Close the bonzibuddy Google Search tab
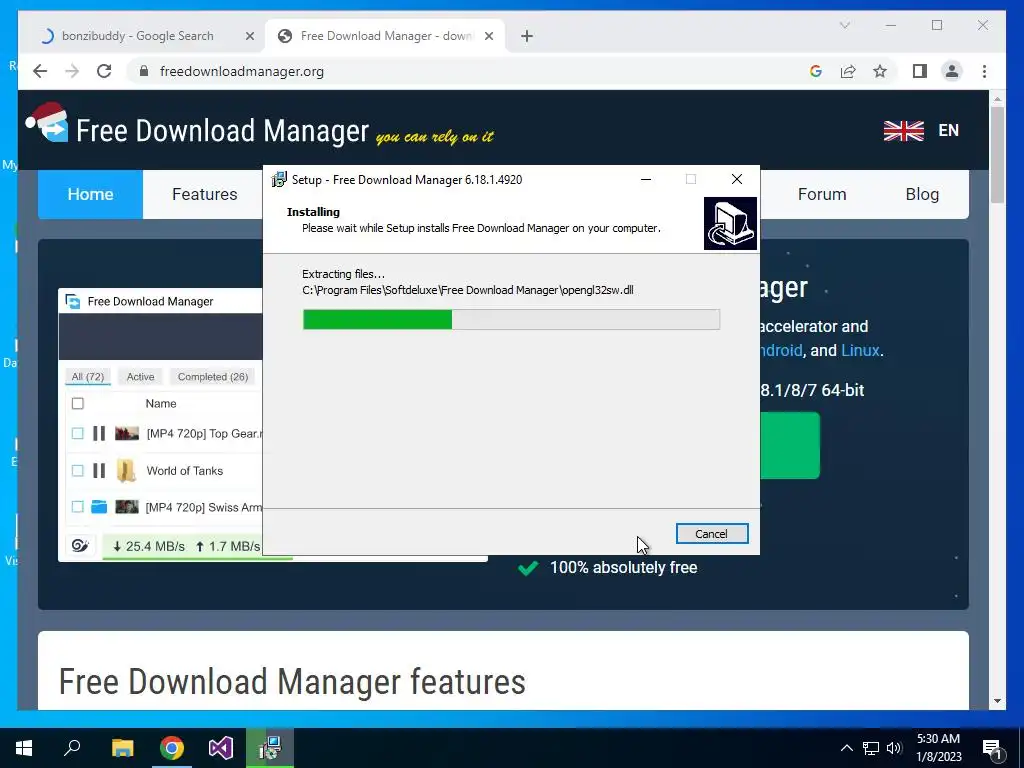1024x768 pixels. [x=249, y=36]
